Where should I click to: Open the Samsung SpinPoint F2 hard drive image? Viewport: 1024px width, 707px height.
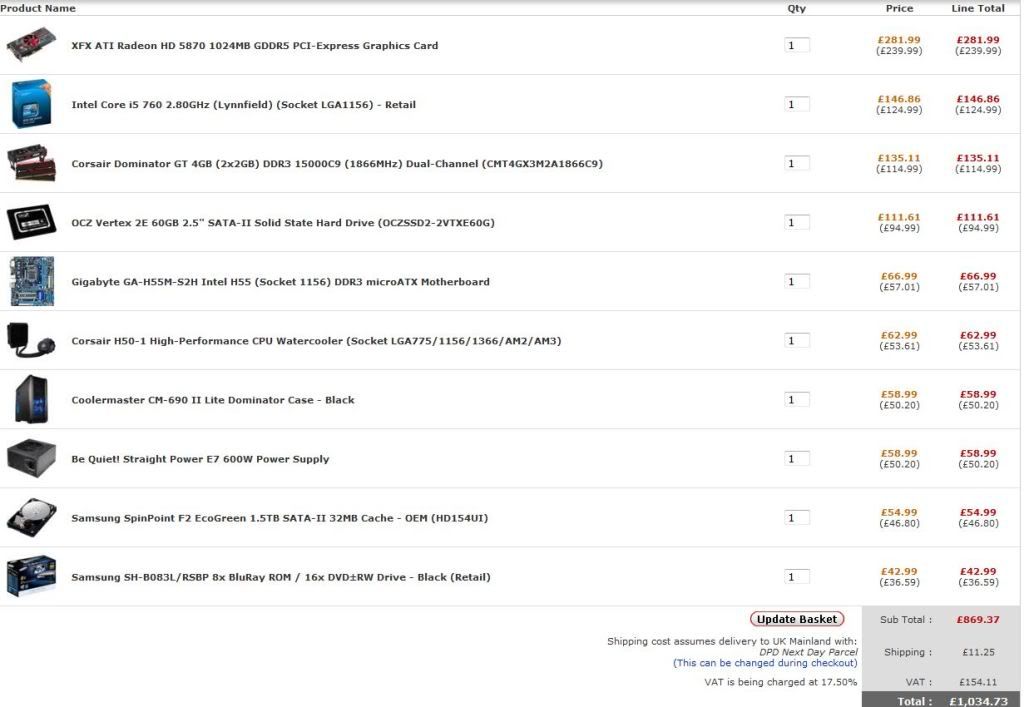[31, 518]
